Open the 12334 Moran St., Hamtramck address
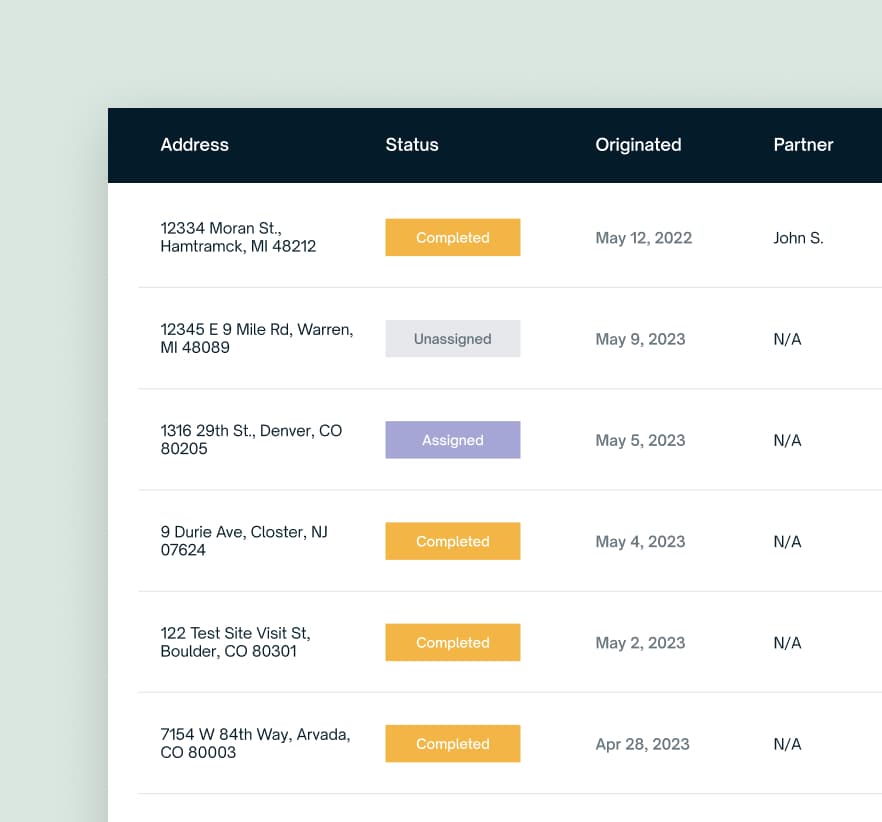 point(238,237)
